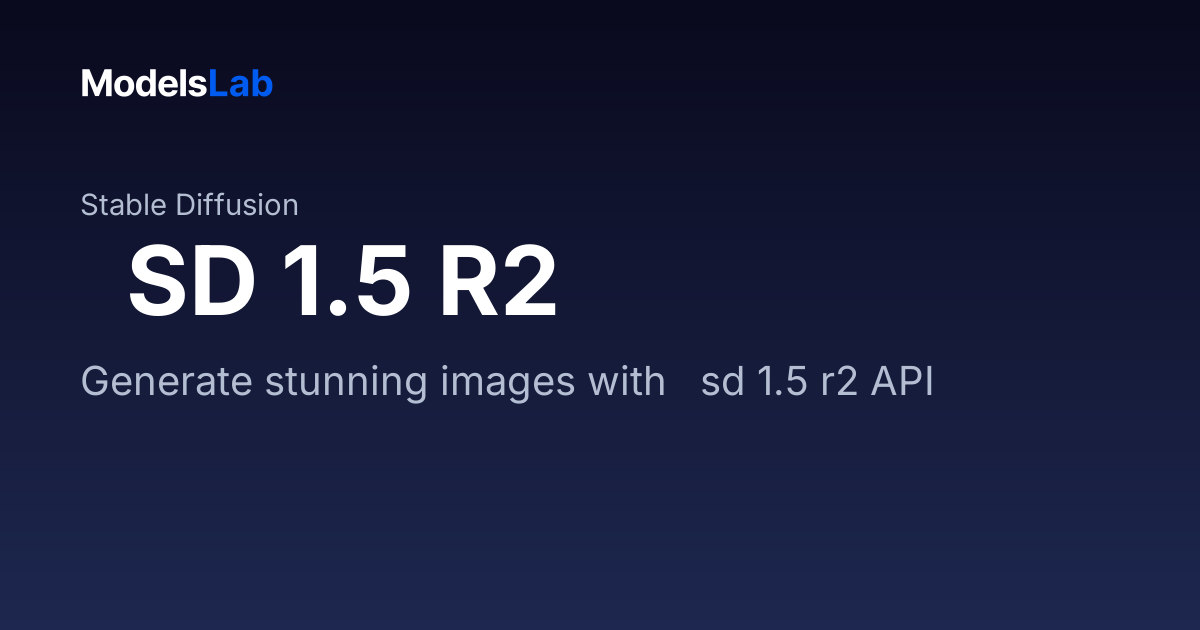The image size is (1200, 630).
Task: Click the "Generate stunning images with" tagline
Action: click(373, 383)
